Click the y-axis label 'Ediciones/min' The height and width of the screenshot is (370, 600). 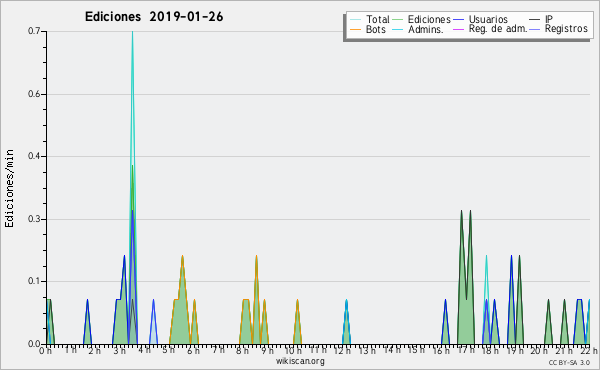(9, 188)
